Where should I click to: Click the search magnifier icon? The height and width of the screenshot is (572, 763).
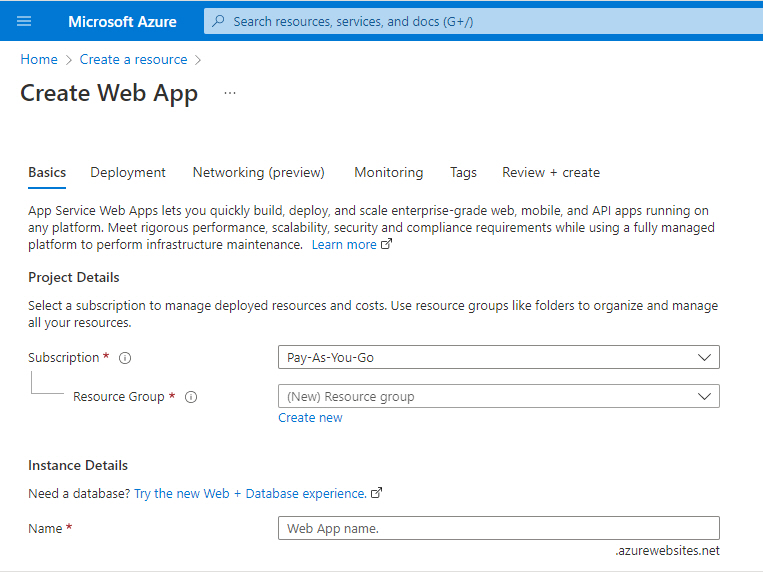[218, 21]
